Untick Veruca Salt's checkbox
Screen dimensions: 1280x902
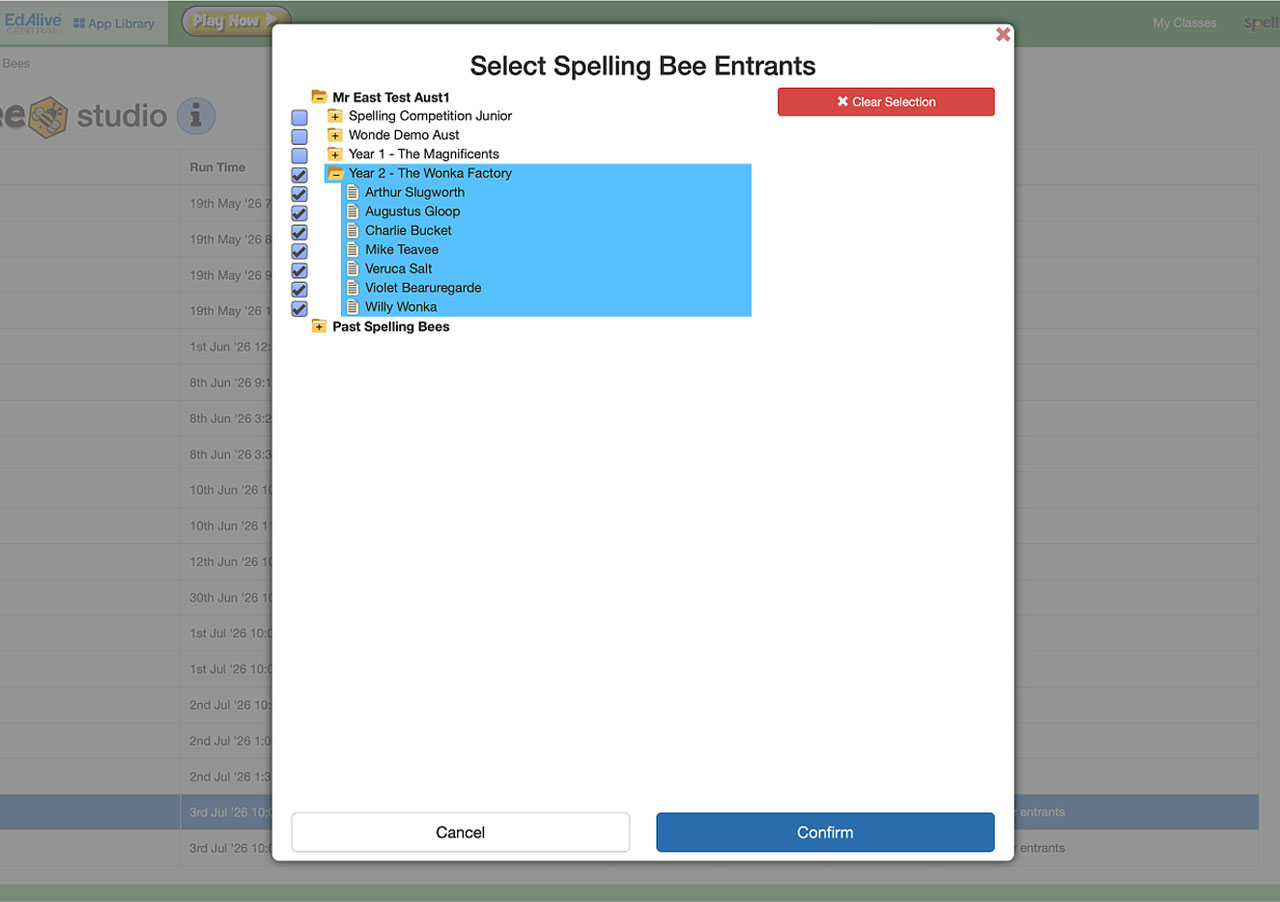coord(299,270)
